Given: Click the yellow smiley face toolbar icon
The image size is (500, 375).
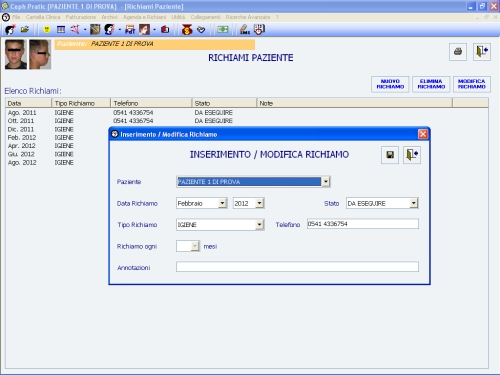Looking at the screenshot, I should pos(47,30).
